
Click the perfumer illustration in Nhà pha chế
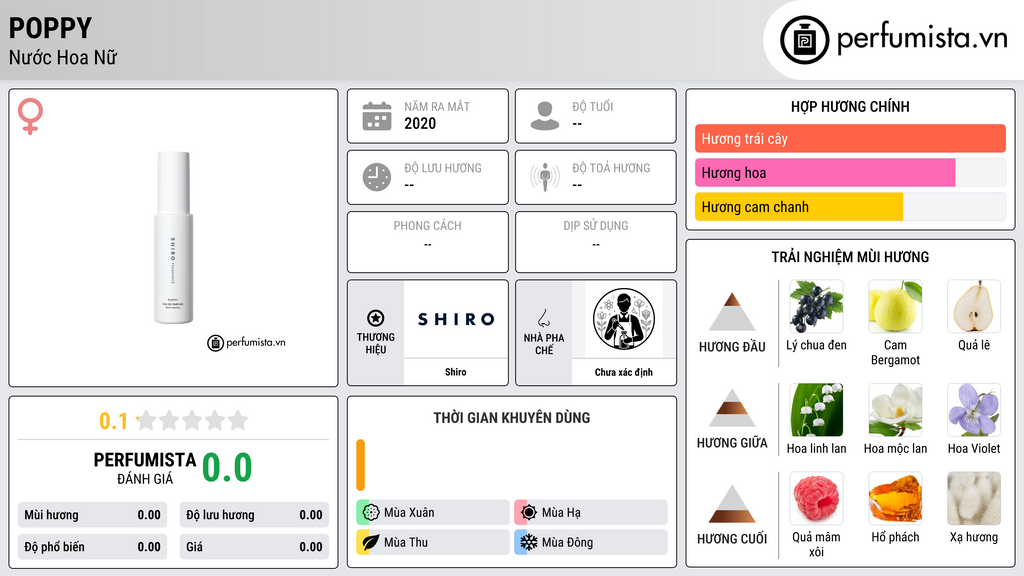(x=624, y=319)
